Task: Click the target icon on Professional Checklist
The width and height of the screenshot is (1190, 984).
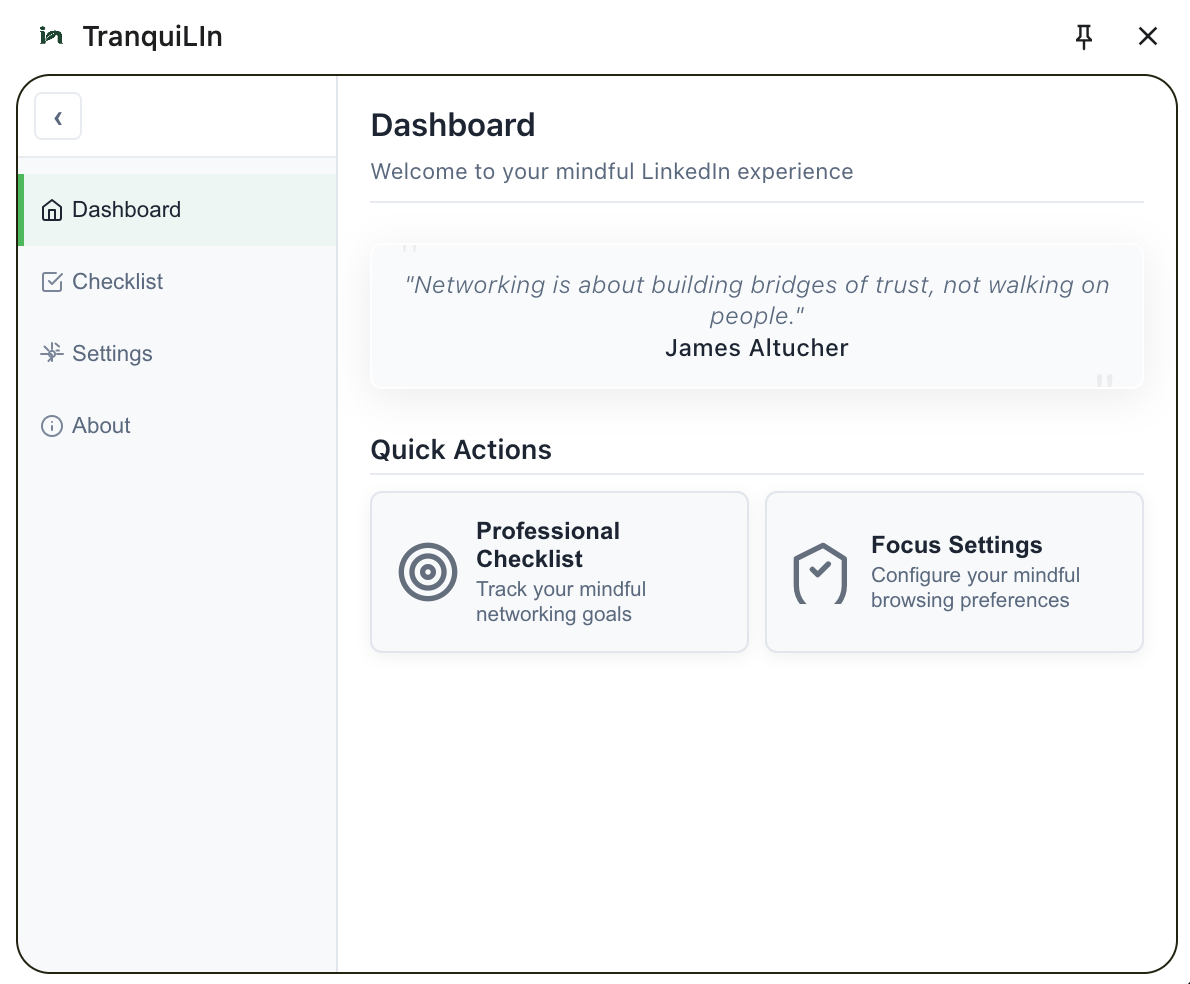Action: pos(428,572)
